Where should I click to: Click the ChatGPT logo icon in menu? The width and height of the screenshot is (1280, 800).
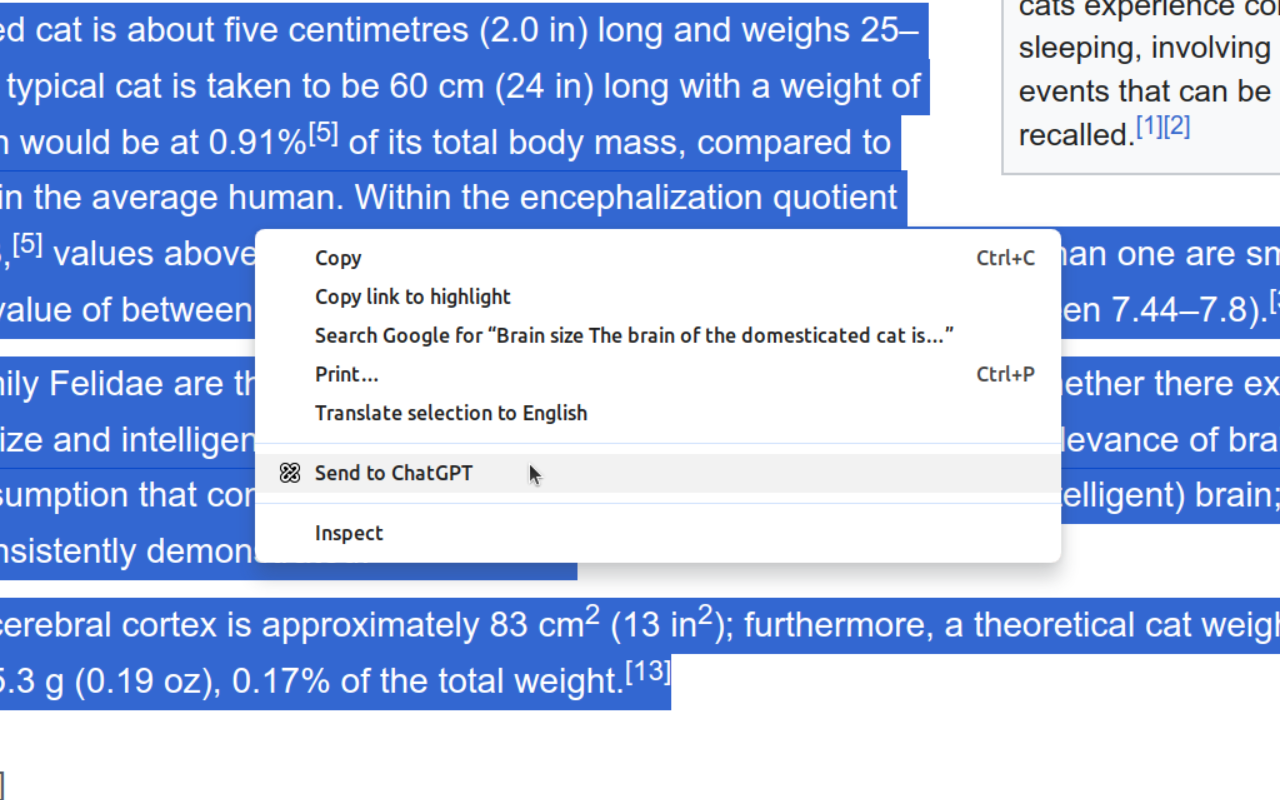coord(290,473)
